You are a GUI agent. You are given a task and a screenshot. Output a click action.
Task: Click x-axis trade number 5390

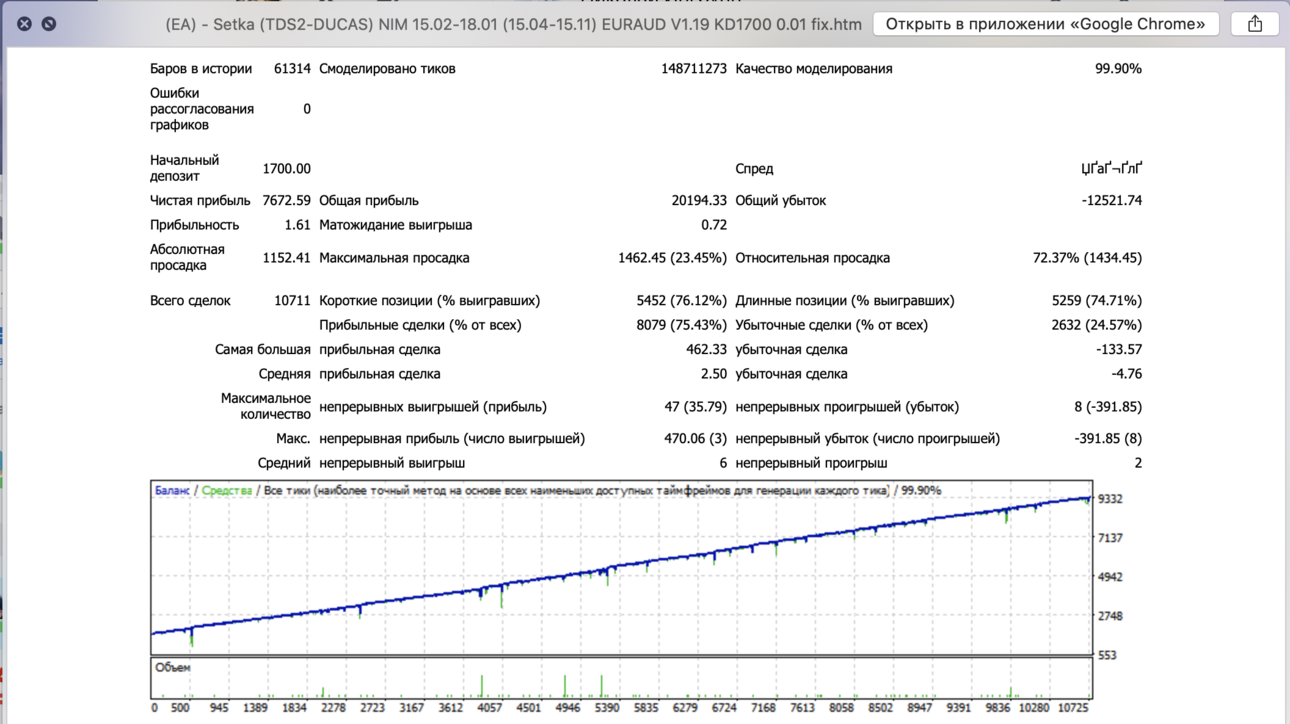click(607, 708)
